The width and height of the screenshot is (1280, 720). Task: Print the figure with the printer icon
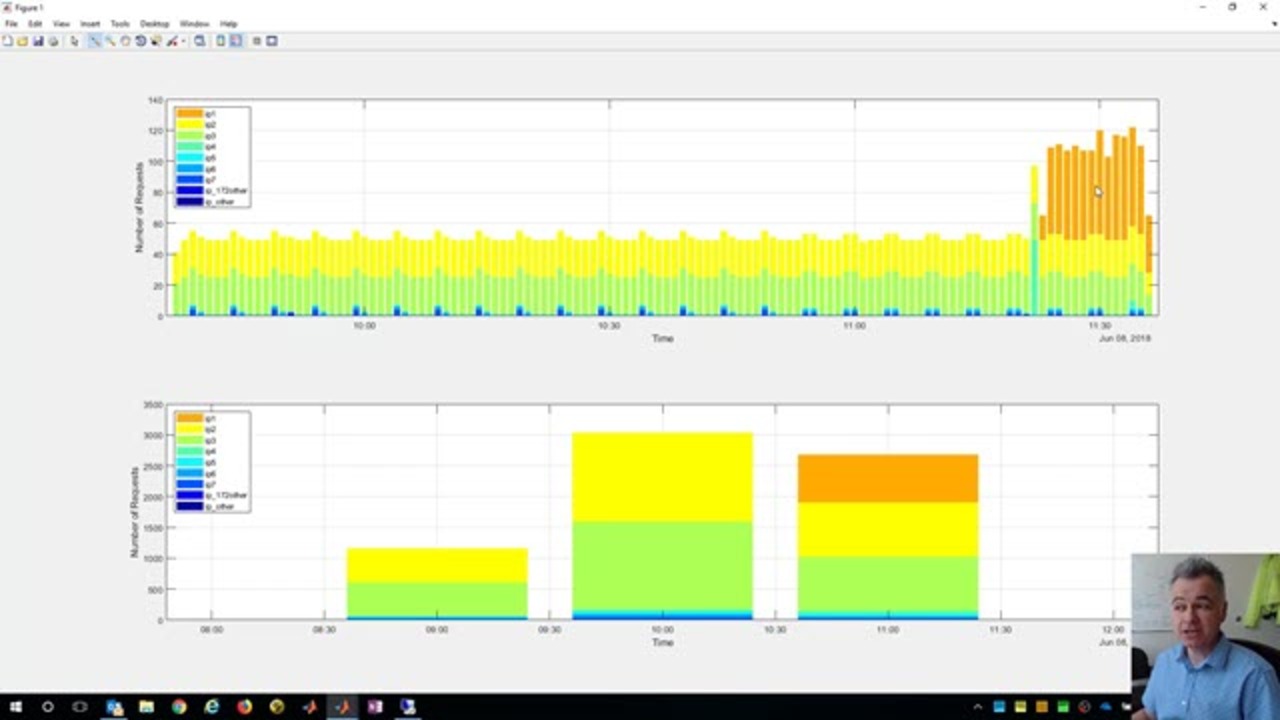point(53,41)
